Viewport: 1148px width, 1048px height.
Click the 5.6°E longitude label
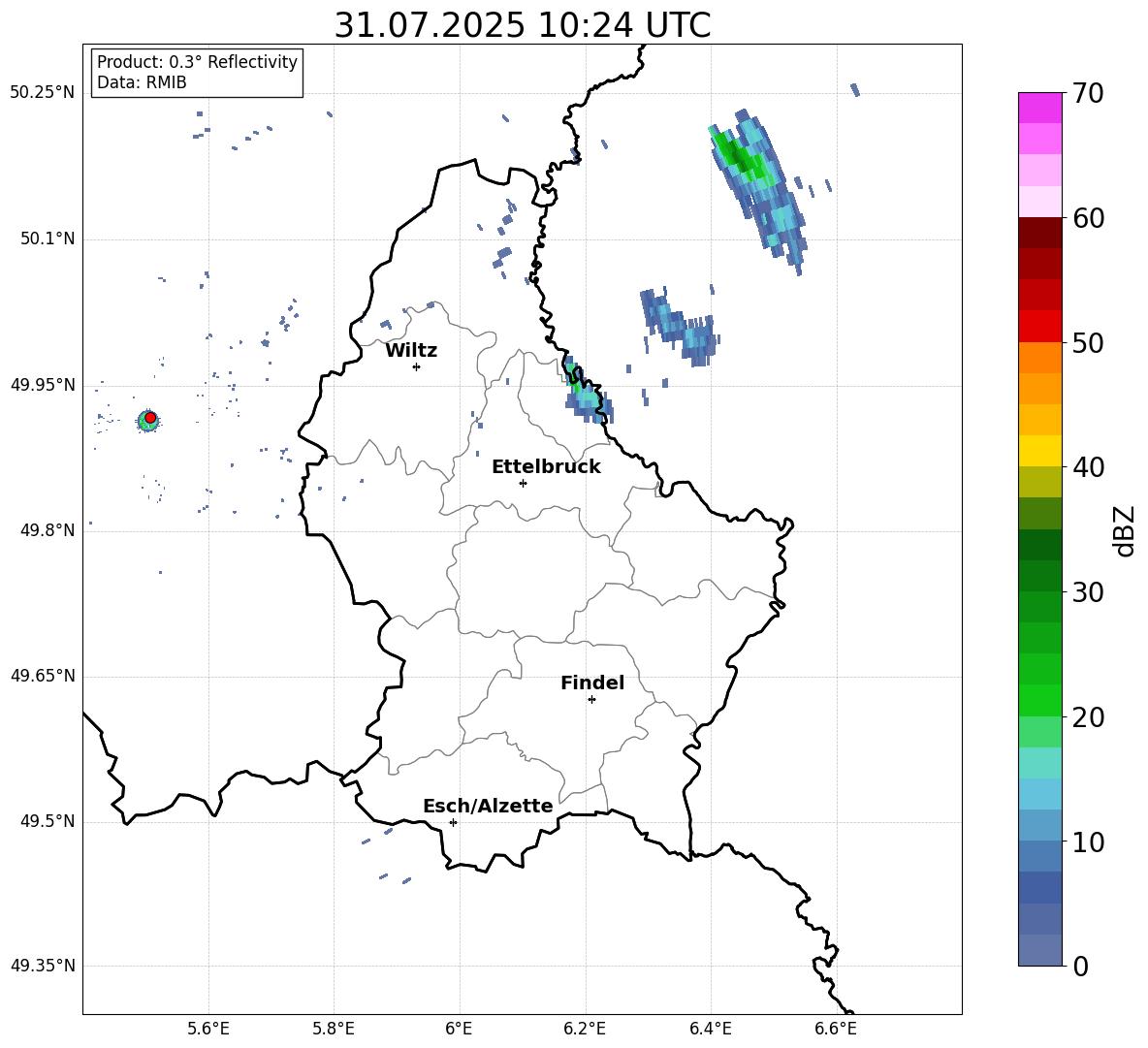[208, 1029]
